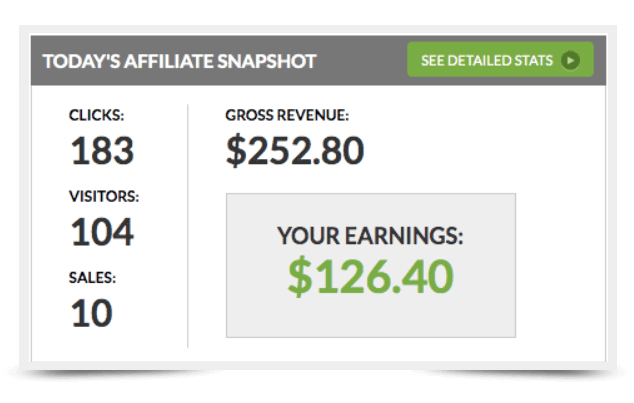Select the 104 visitors count
This screenshot has width=634, height=403.
click(102, 232)
